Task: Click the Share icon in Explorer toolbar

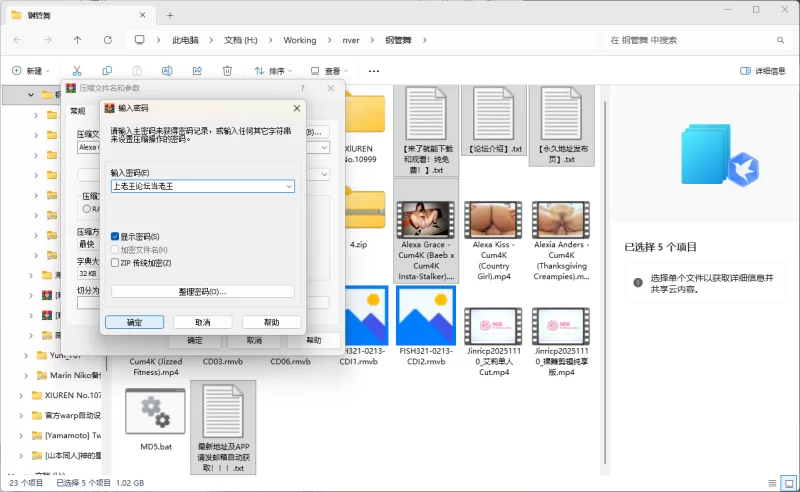Action: coord(197,71)
